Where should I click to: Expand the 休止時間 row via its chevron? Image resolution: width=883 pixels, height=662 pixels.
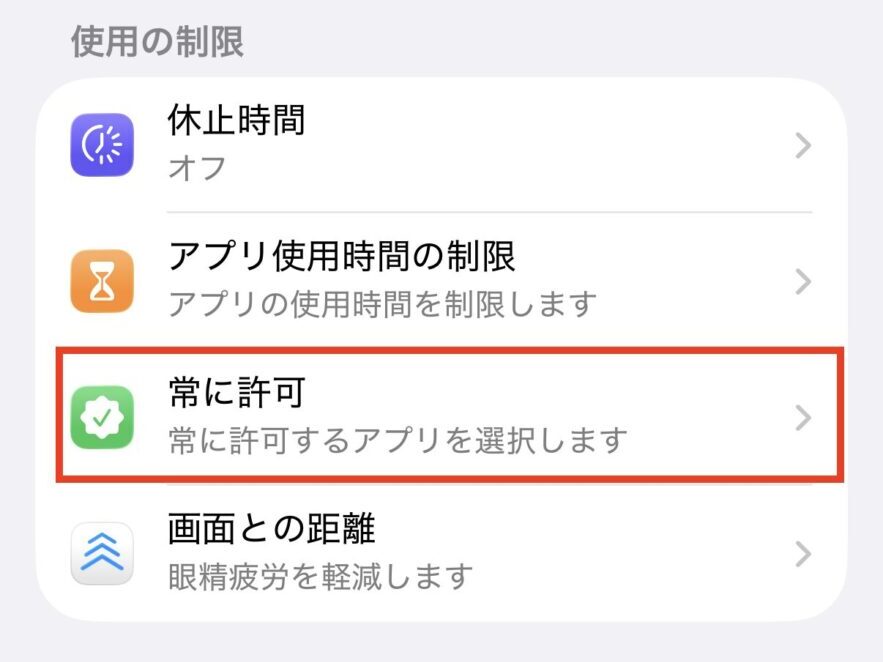[801, 145]
